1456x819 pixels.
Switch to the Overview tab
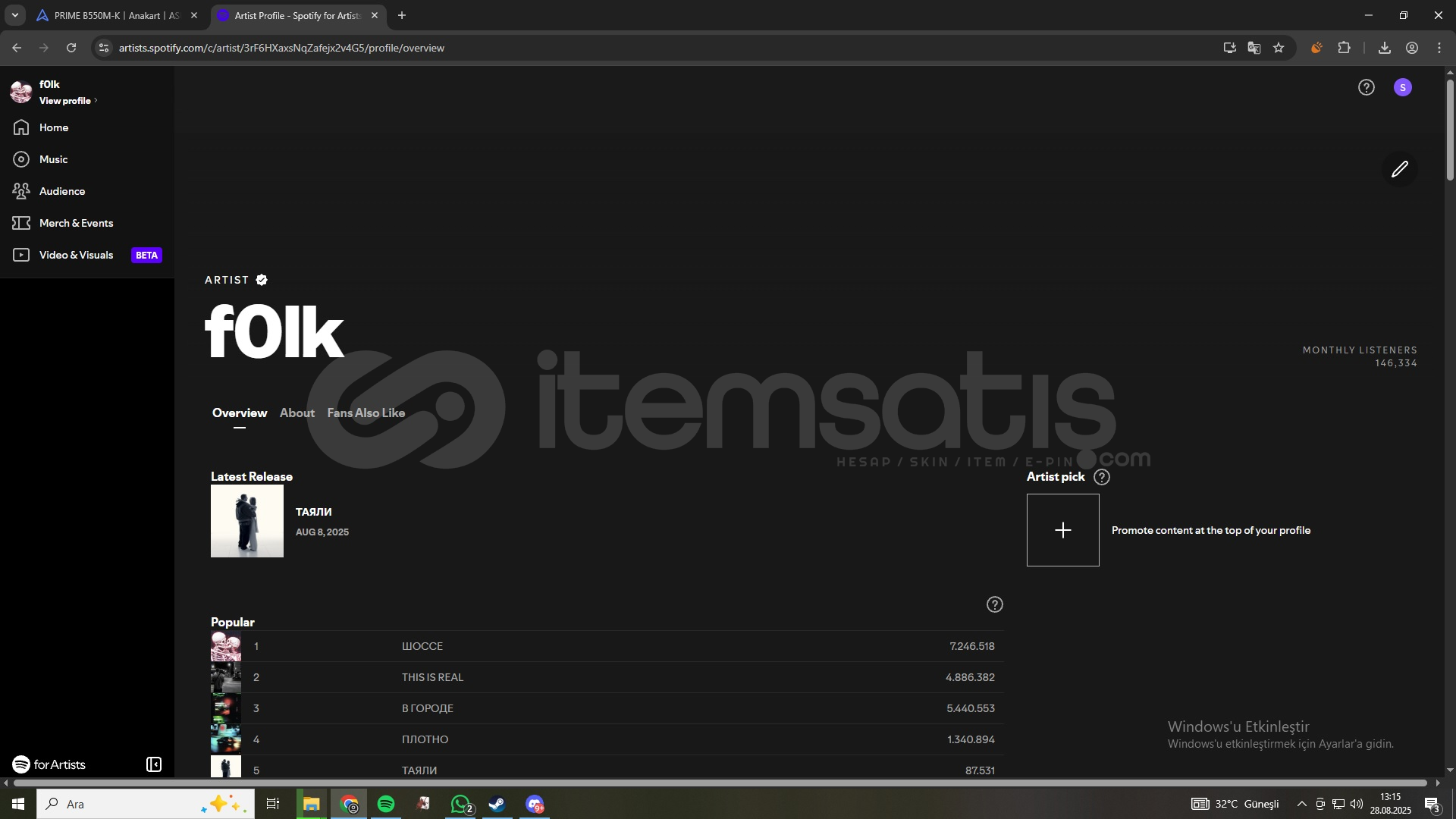pyautogui.click(x=240, y=413)
